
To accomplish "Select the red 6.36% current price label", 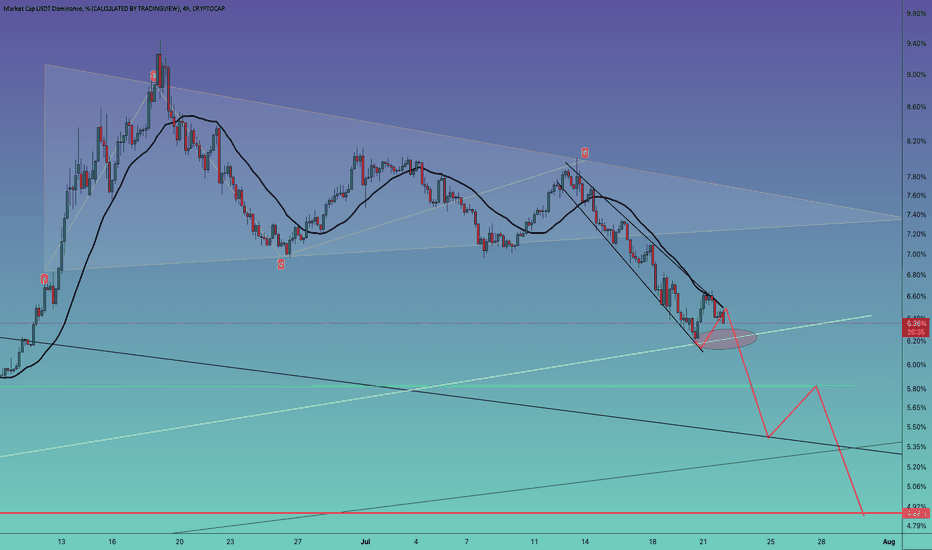I will click(916, 328).
